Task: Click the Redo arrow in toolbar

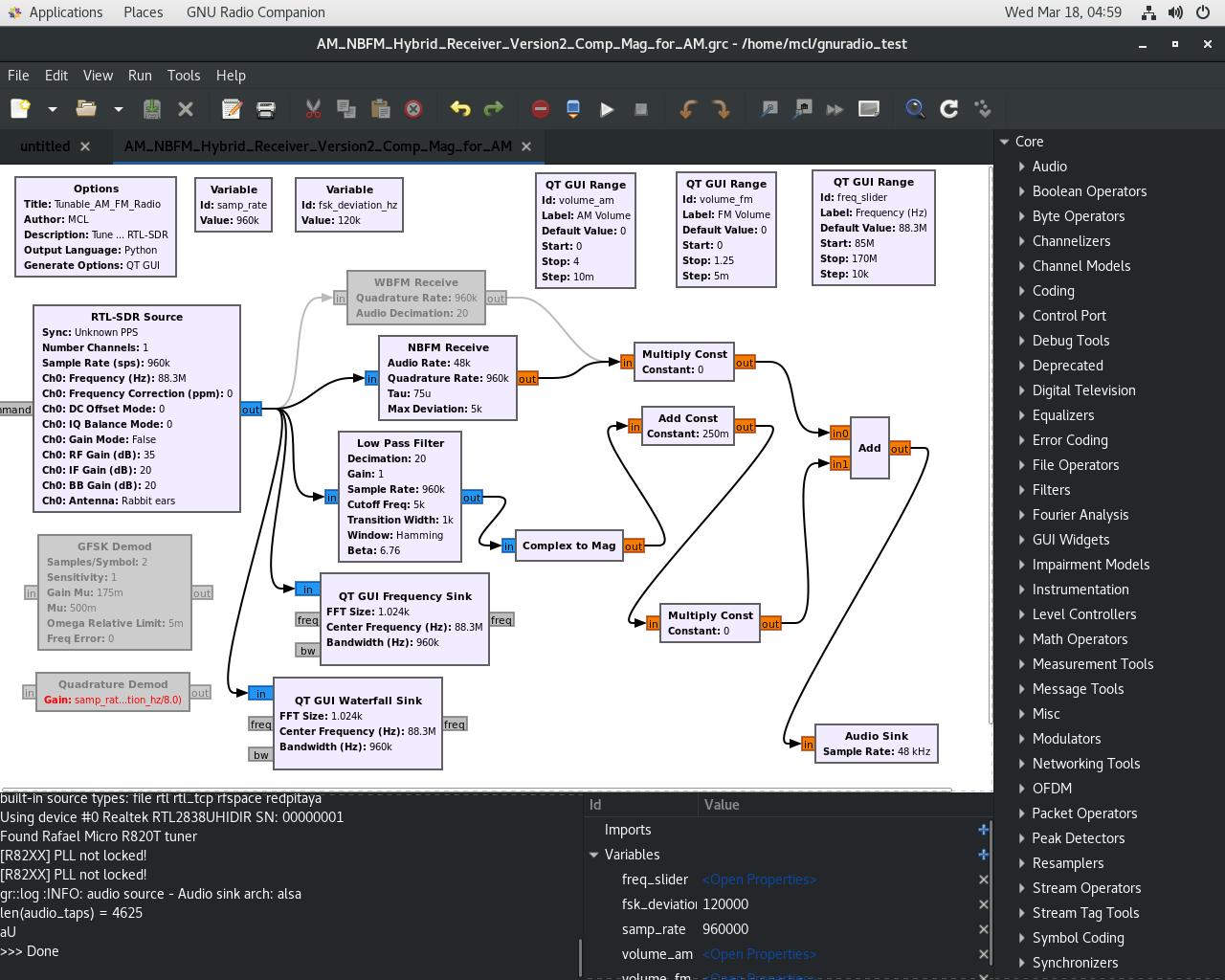Action: pos(494,109)
